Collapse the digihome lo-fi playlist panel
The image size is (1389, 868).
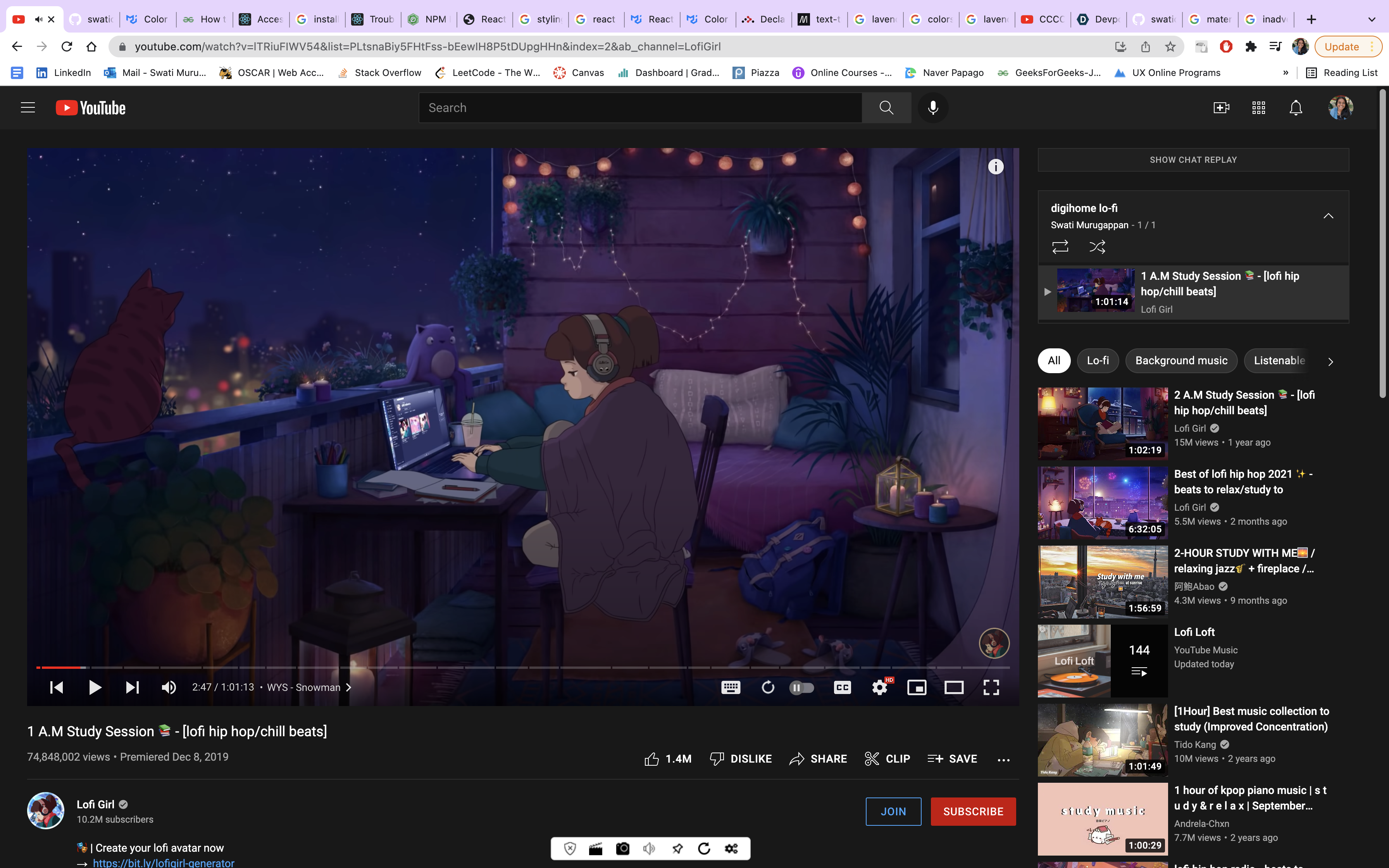point(1328,216)
